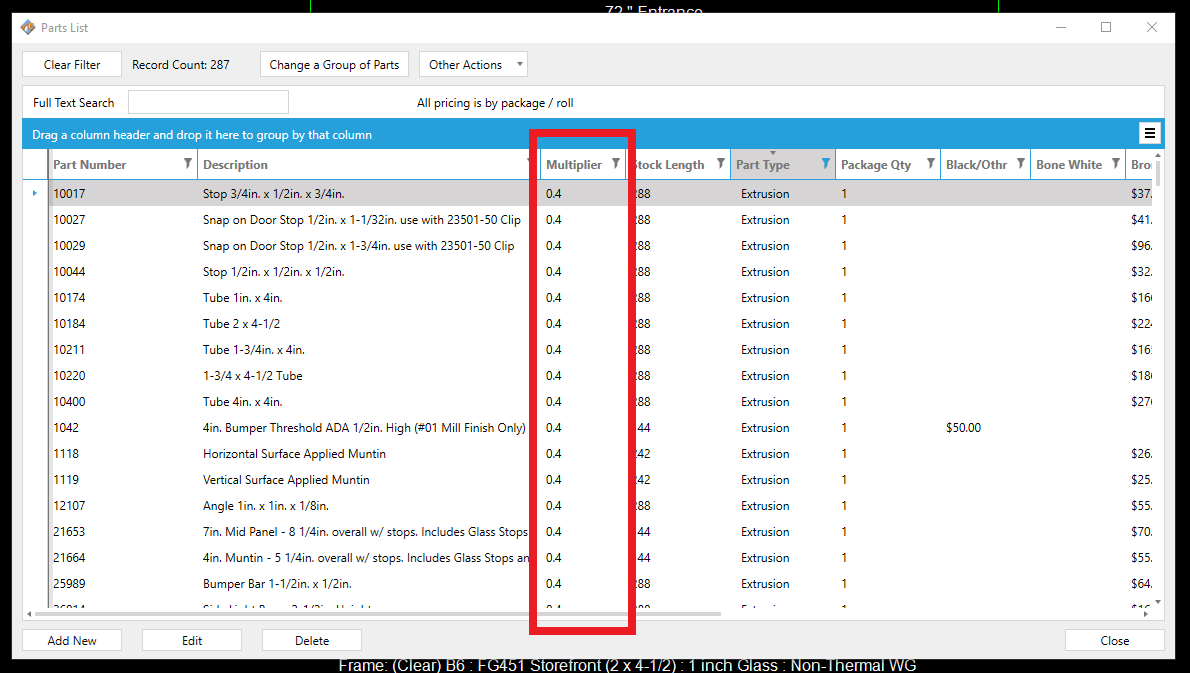The height and width of the screenshot is (673, 1190).
Task: Select part number 10220
Action: [x=69, y=376]
